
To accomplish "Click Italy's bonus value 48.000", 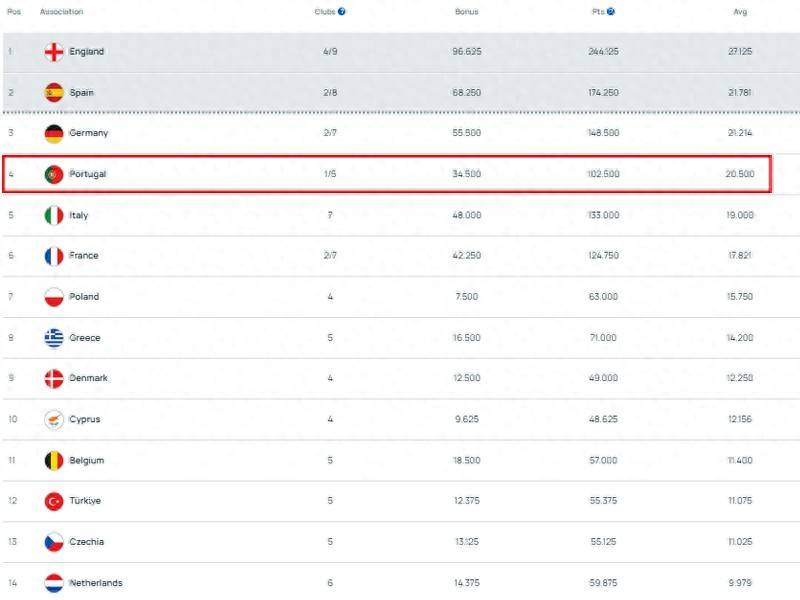I will point(467,215).
